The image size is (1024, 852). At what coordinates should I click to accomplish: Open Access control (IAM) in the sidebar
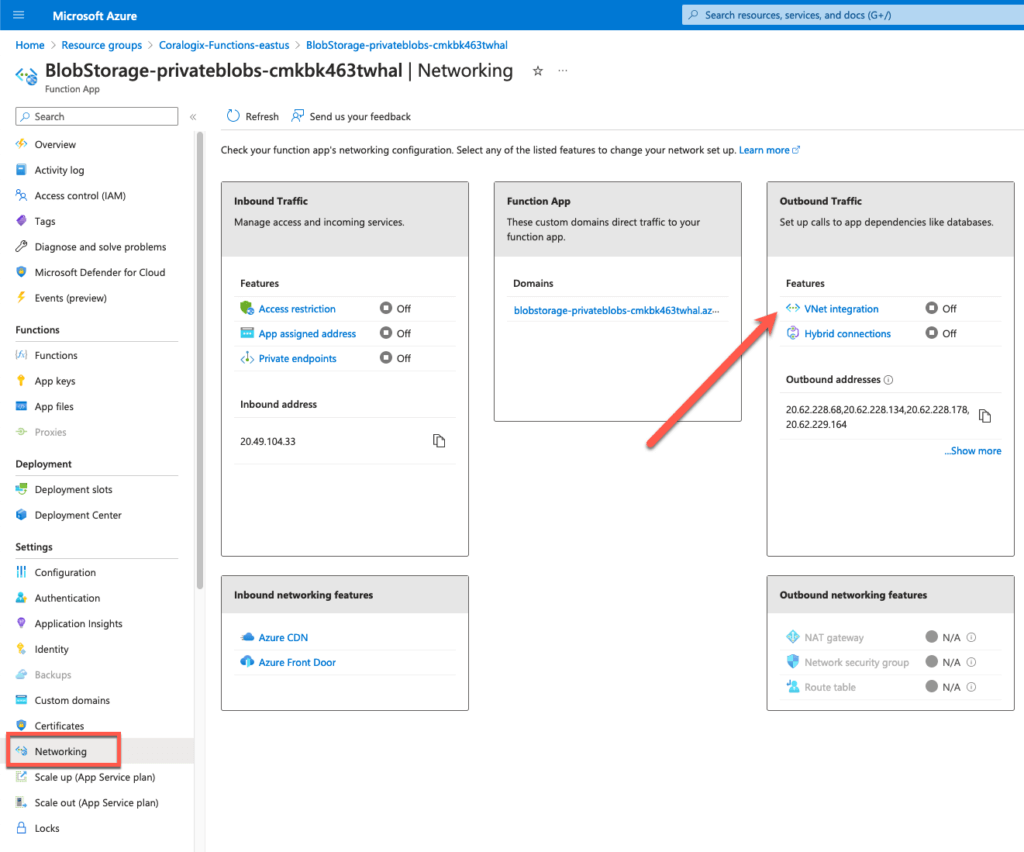click(x=80, y=195)
